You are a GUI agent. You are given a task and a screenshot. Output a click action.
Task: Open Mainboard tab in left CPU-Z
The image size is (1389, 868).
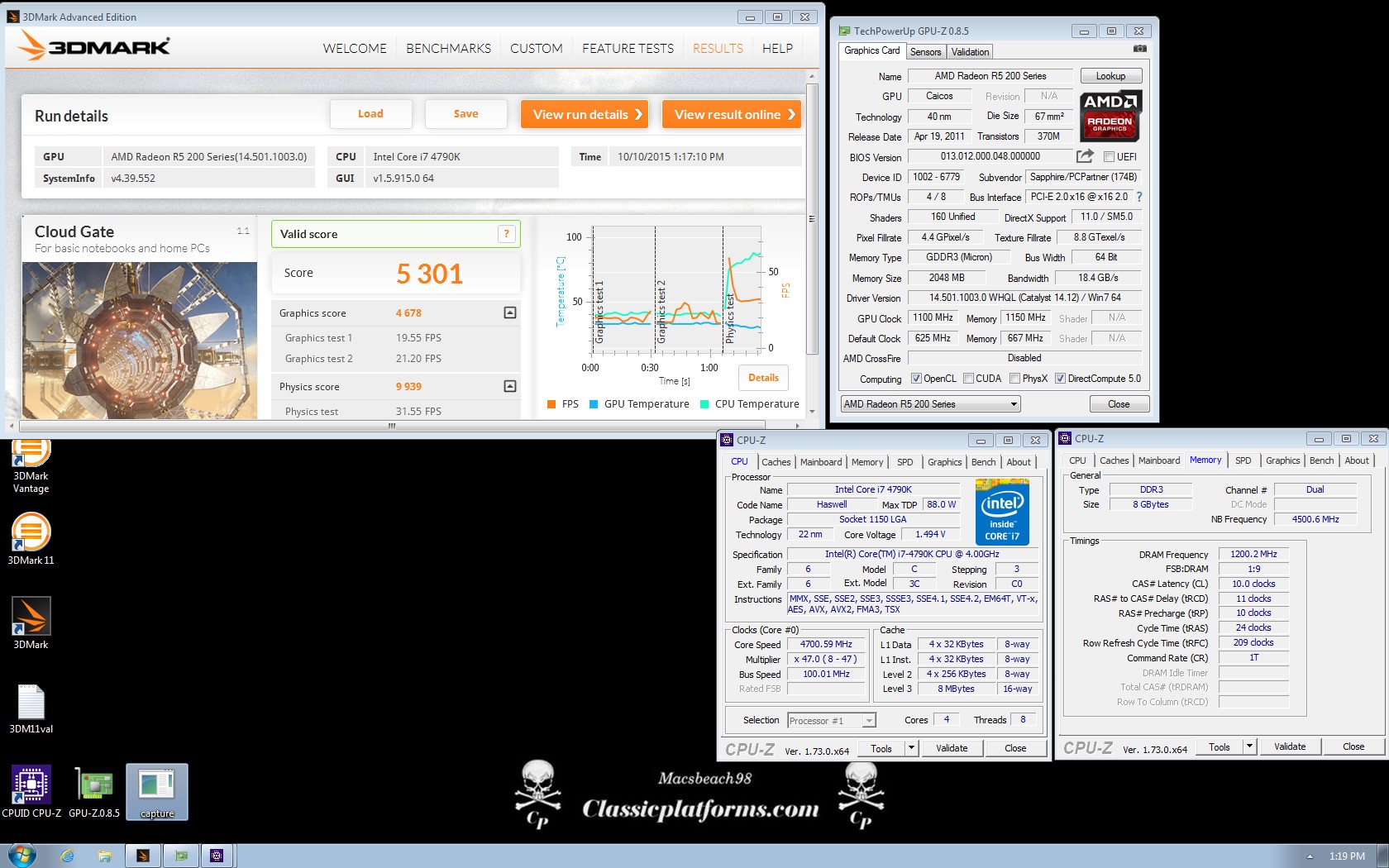coord(821,462)
